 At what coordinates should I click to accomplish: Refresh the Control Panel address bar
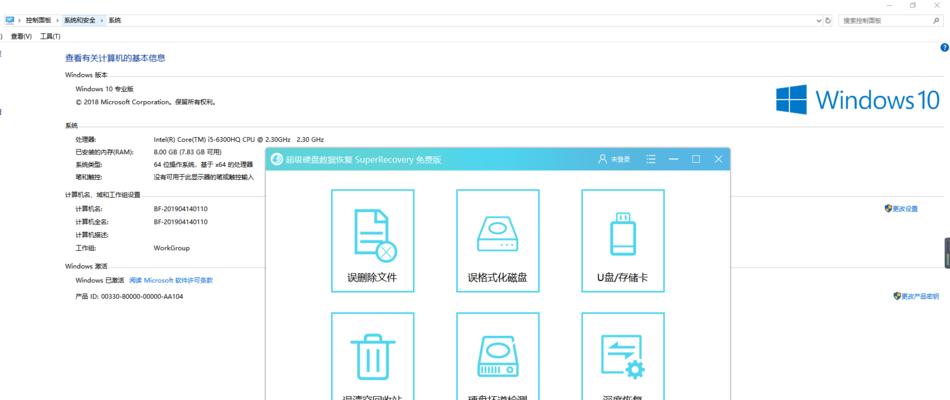(828, 21)
